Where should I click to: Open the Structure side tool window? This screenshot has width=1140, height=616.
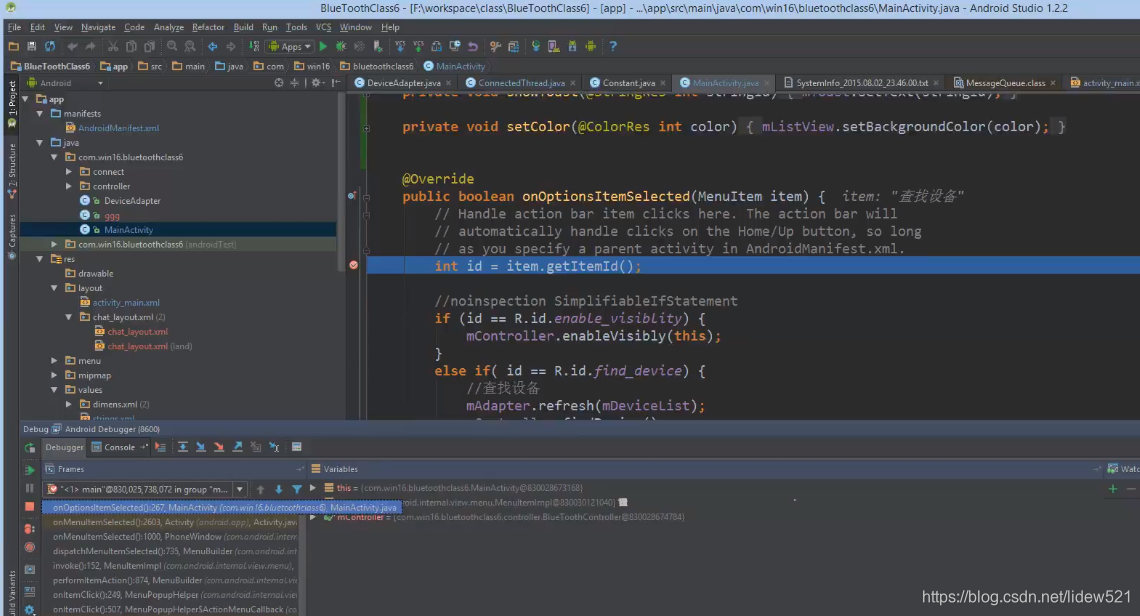(x=12, y=172)
